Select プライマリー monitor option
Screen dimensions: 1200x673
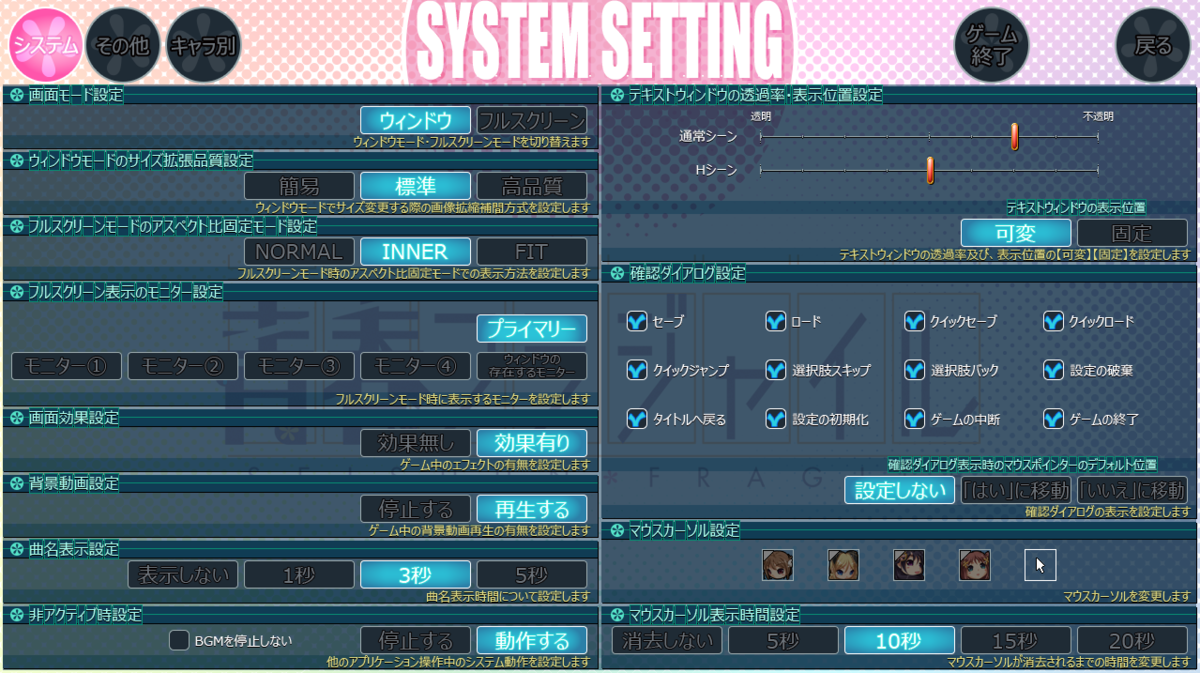click(x=532, y=328)
